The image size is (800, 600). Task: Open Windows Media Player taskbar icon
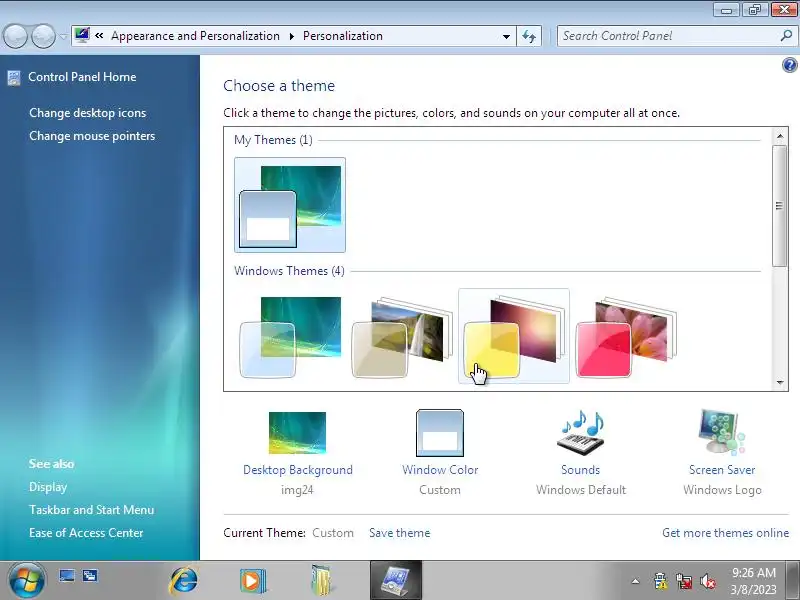pyautogui.click(x=253, y=581)
